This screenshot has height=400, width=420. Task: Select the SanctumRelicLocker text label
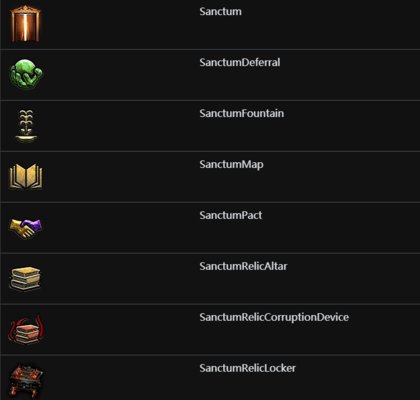pos(247,368)
